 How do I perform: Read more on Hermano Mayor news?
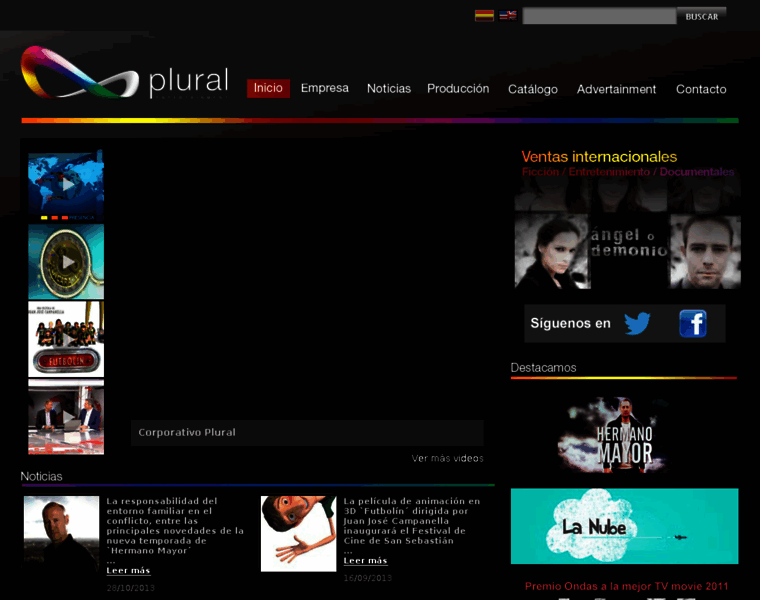pyautogui.click(x=128, y=571)
